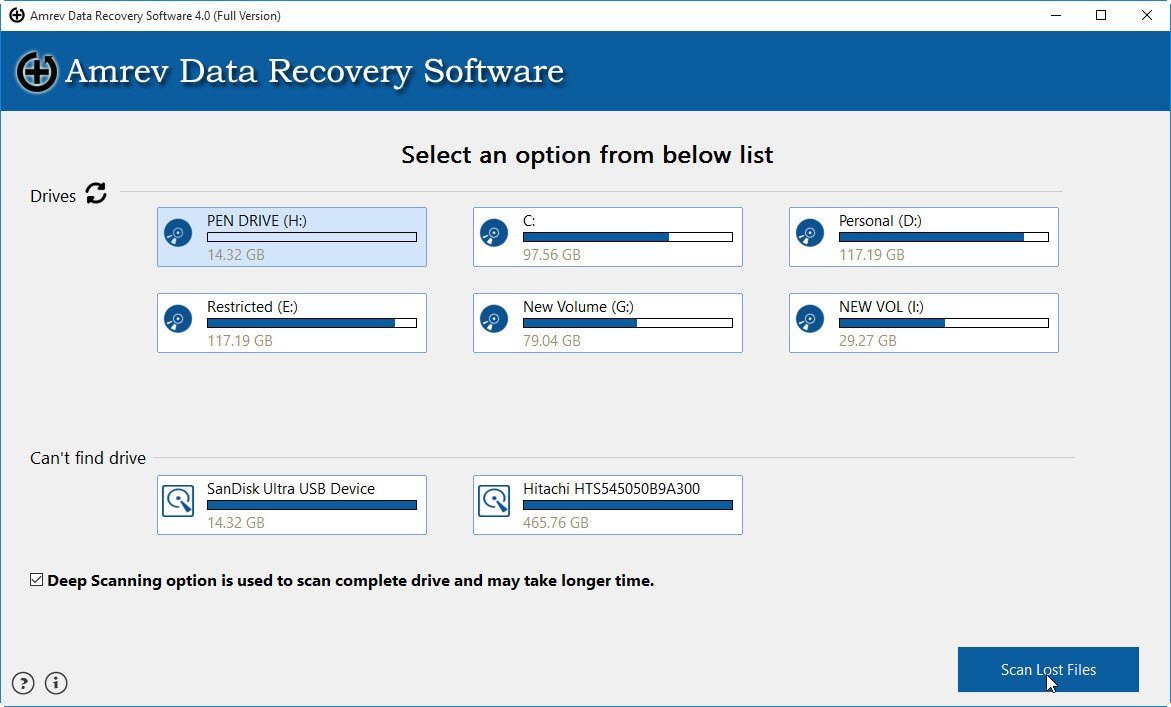
Task: Click the disk icon on the C: tile
Action: (493, 233)
